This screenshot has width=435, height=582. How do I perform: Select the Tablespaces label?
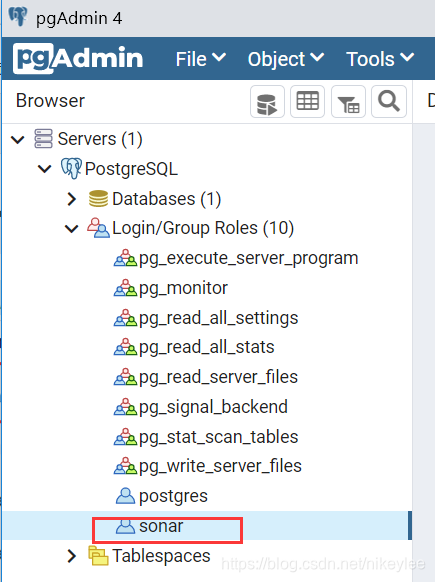[161, 556]
